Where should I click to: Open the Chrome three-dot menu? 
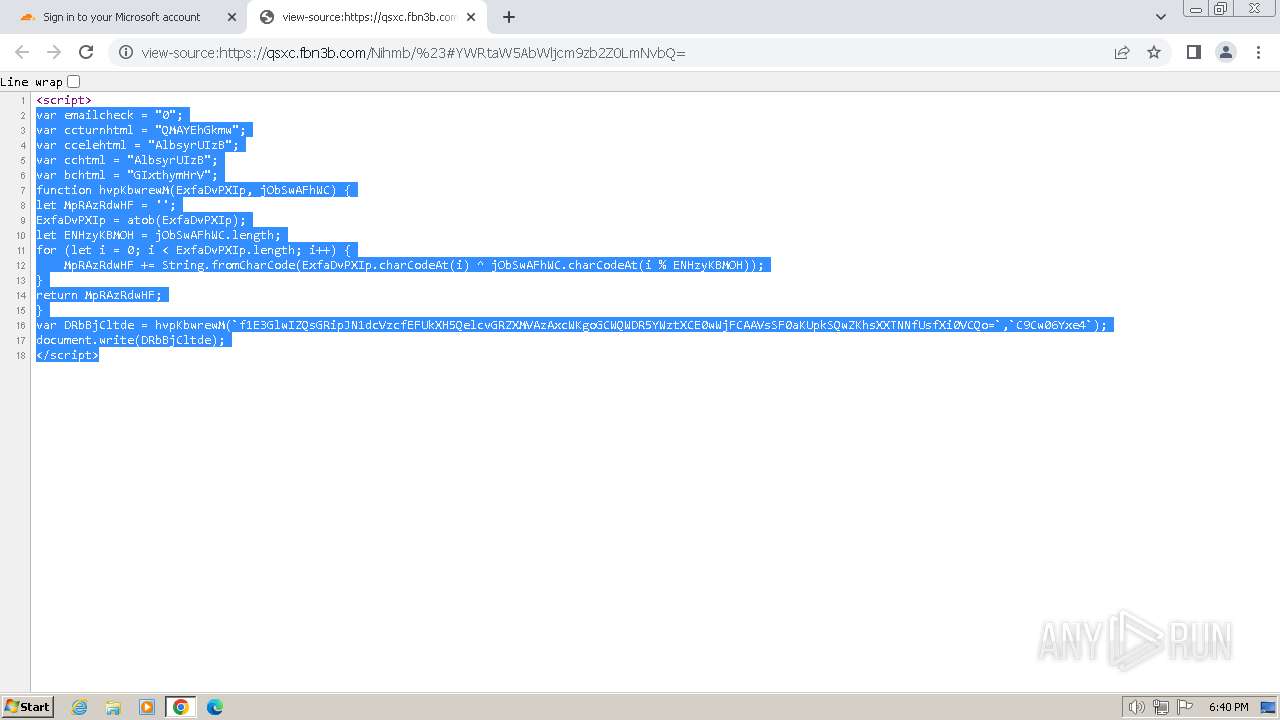pos(1258,52)
